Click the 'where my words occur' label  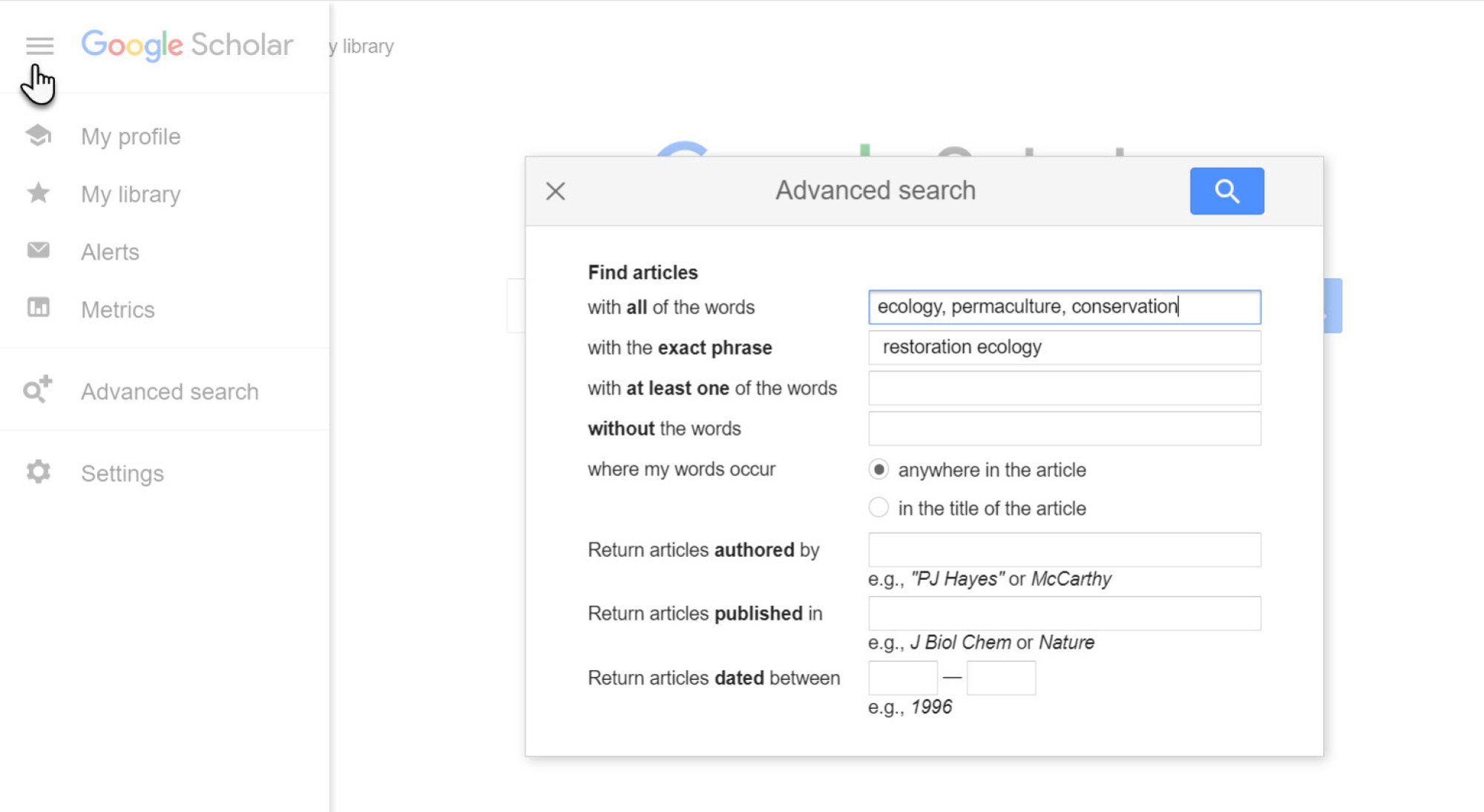681,469
